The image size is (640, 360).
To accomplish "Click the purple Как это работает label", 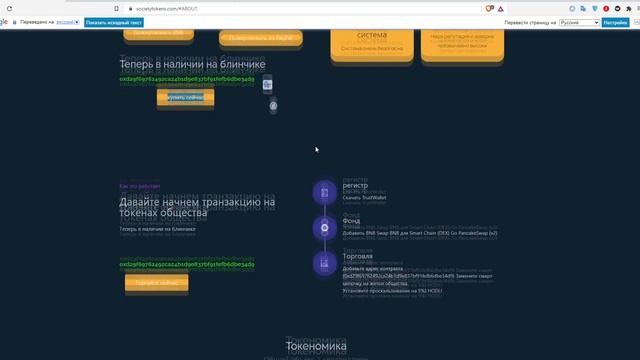I will 140,186.
